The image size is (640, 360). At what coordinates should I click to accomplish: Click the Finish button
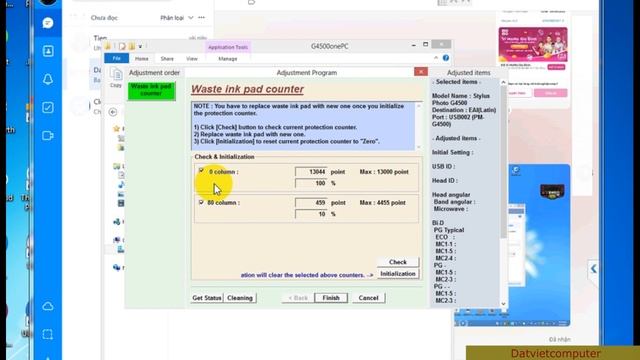[331, 298]
